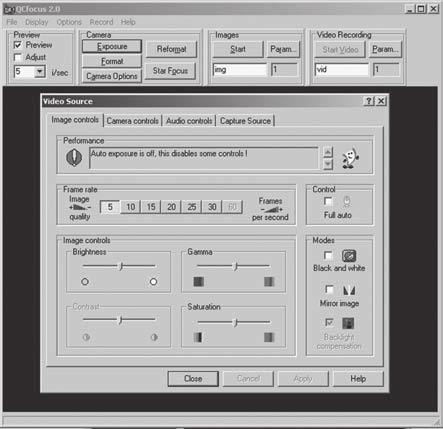Click the high contrast icon
This screenshot has width=443, height=429.
click(154, 337)
